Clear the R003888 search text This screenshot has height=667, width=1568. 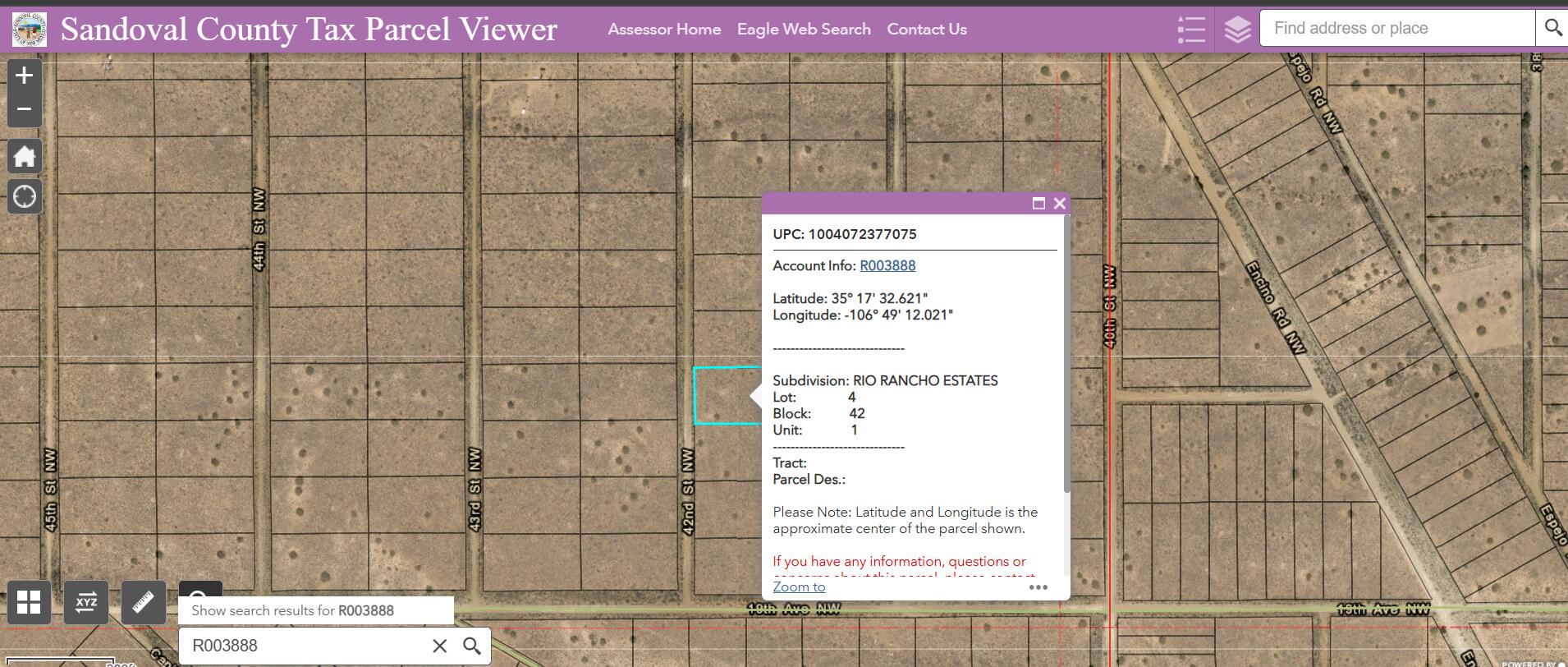pos(440,646)
